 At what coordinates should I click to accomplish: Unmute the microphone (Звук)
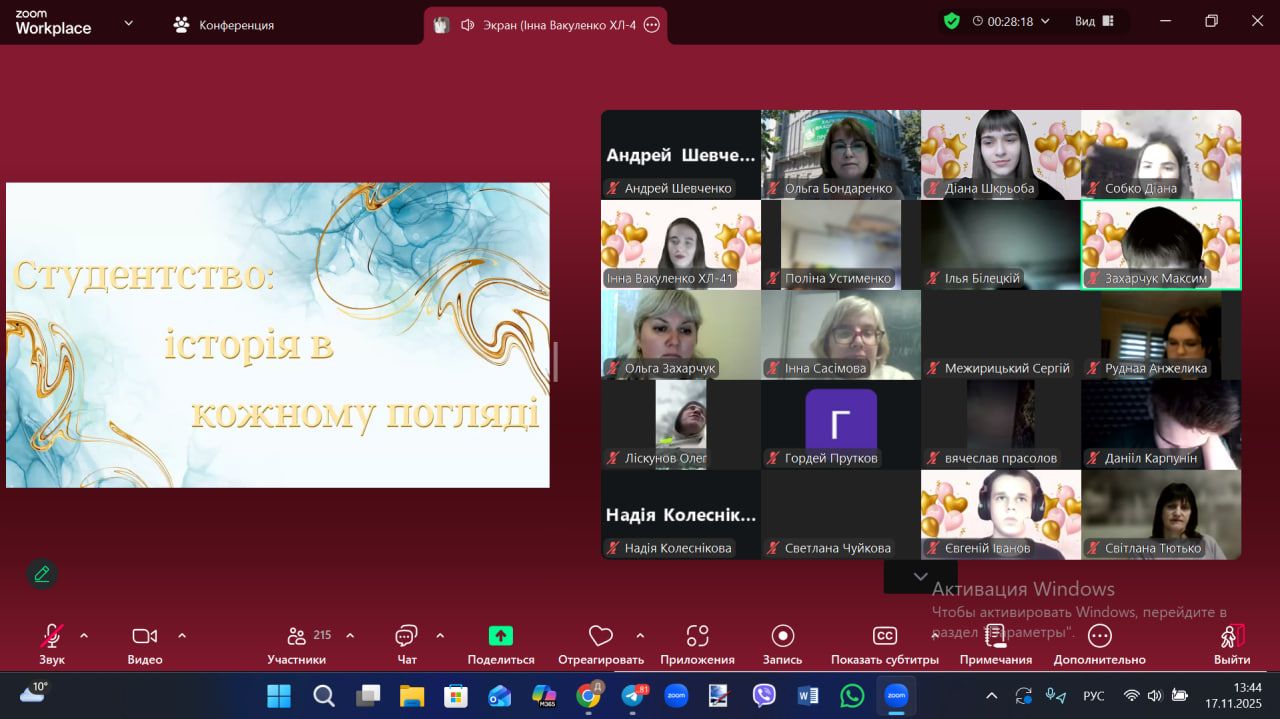[51, 636]
